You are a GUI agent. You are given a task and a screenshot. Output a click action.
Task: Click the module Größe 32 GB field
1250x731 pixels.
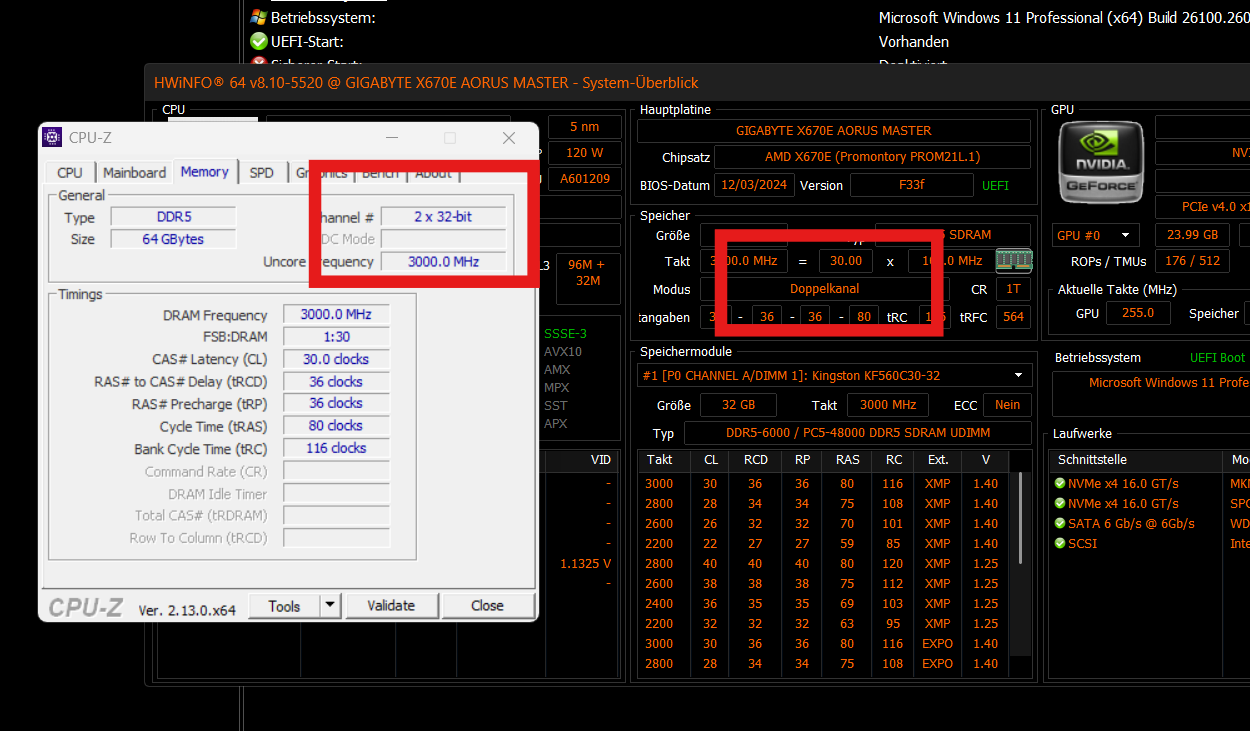point(738,405)
